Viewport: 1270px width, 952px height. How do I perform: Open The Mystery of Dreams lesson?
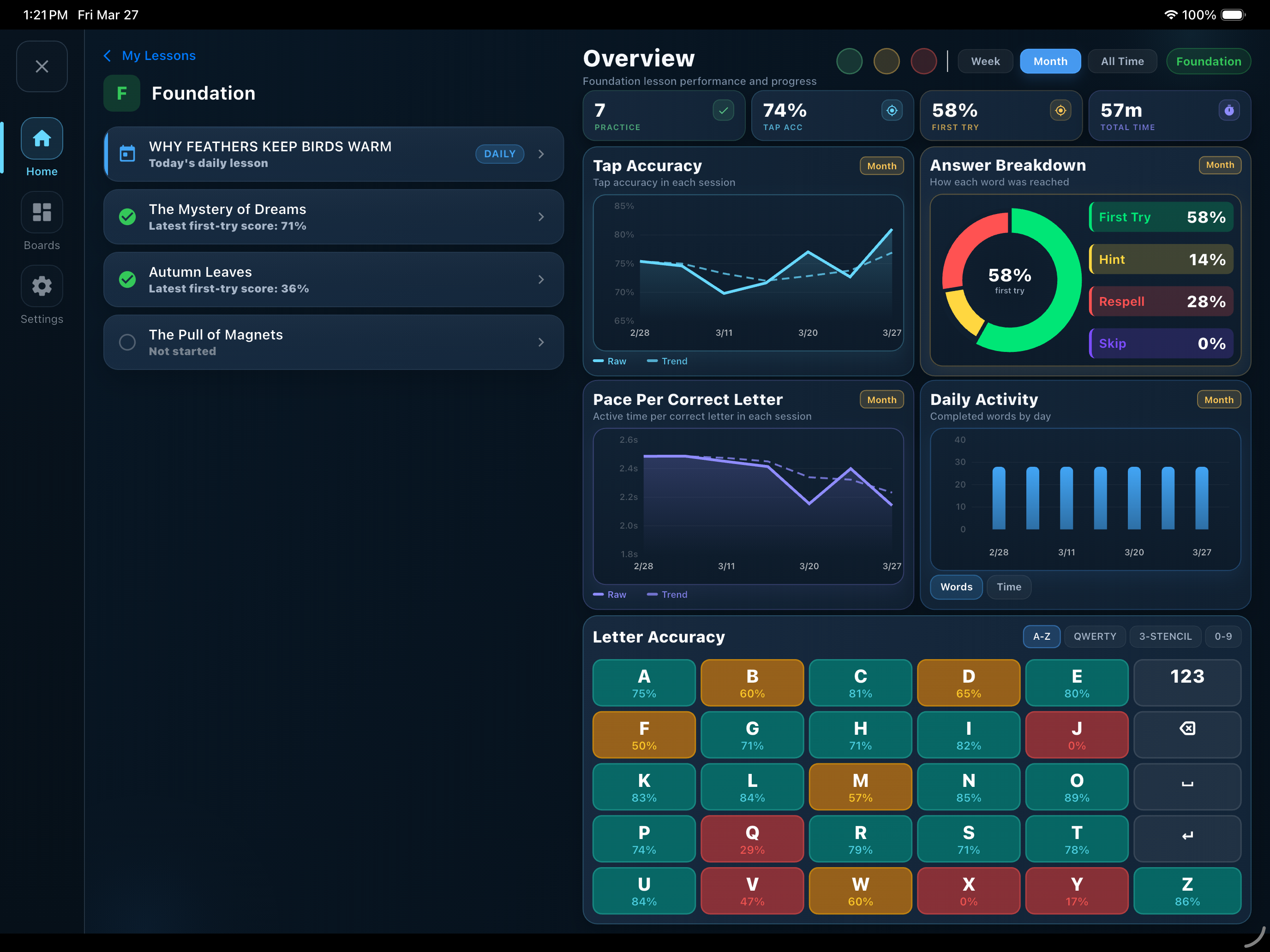coord(334,217)
